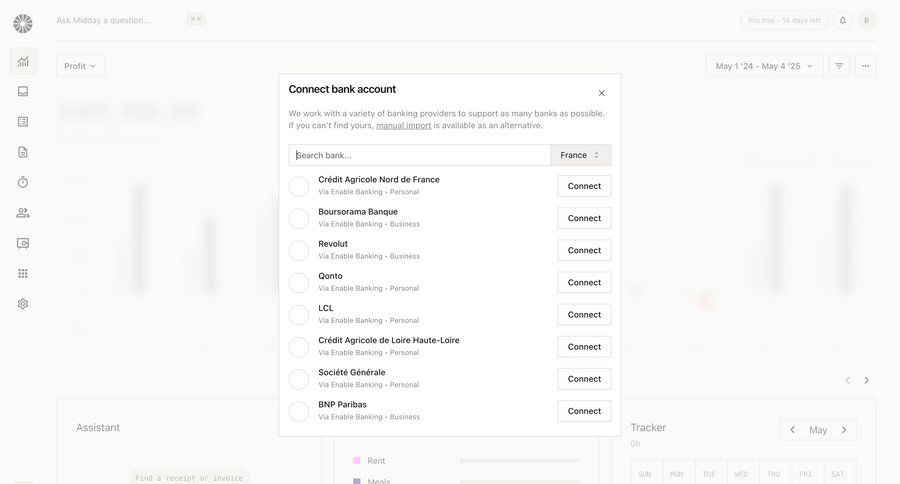This screenshot has width=900, height=484.
Task: Click the Meals purple color swatch
Action: [x=356, y=481]
